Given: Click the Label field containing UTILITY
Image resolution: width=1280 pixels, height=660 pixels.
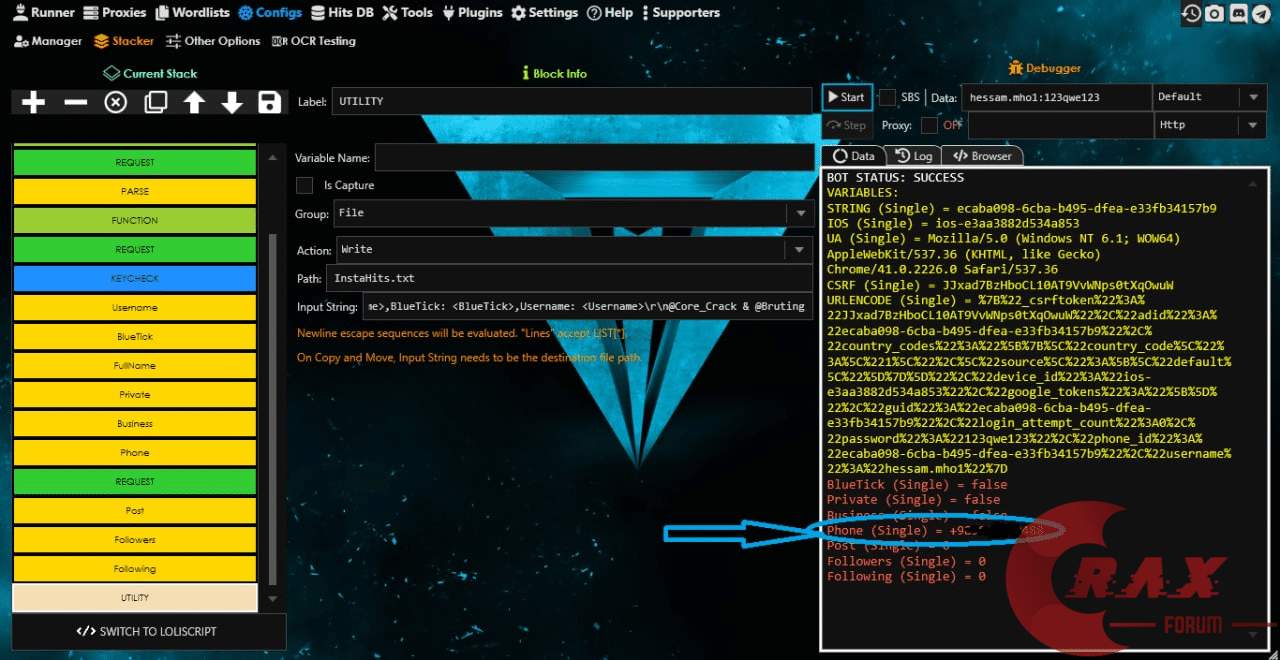Looking at the screenshot, I should click(571, 101).
